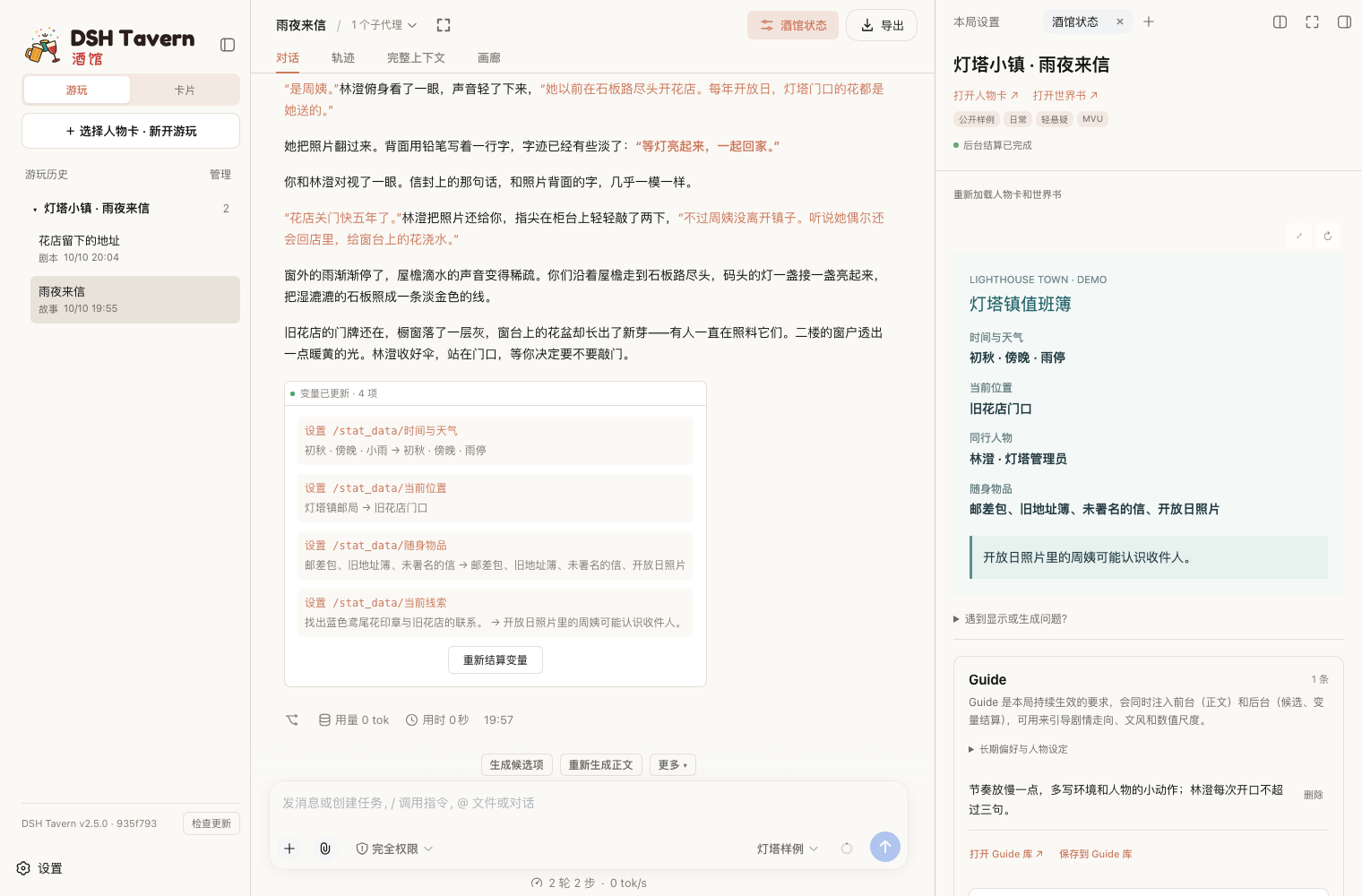Click 选择人物卡 · 新开游玩 button
This screenshot has height=896, width=1362.
(131, 131)
